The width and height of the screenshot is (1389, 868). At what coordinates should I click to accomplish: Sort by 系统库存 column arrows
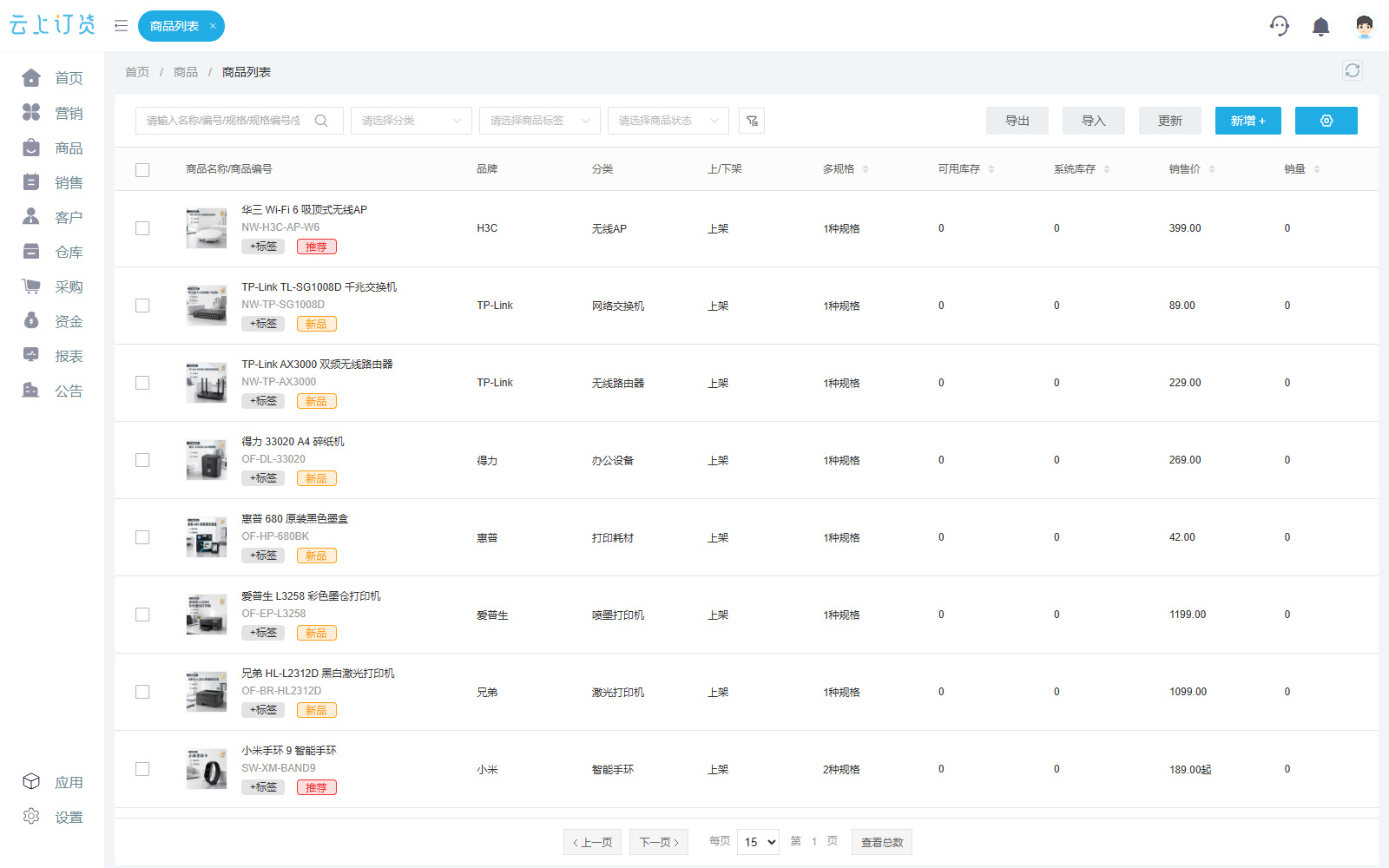[x=1107, y=169]
